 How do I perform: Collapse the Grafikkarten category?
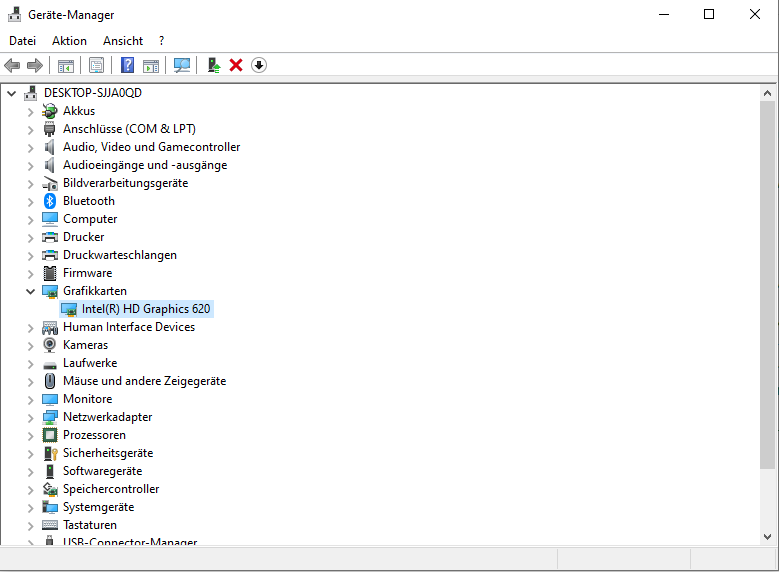(x=30, y=291)
